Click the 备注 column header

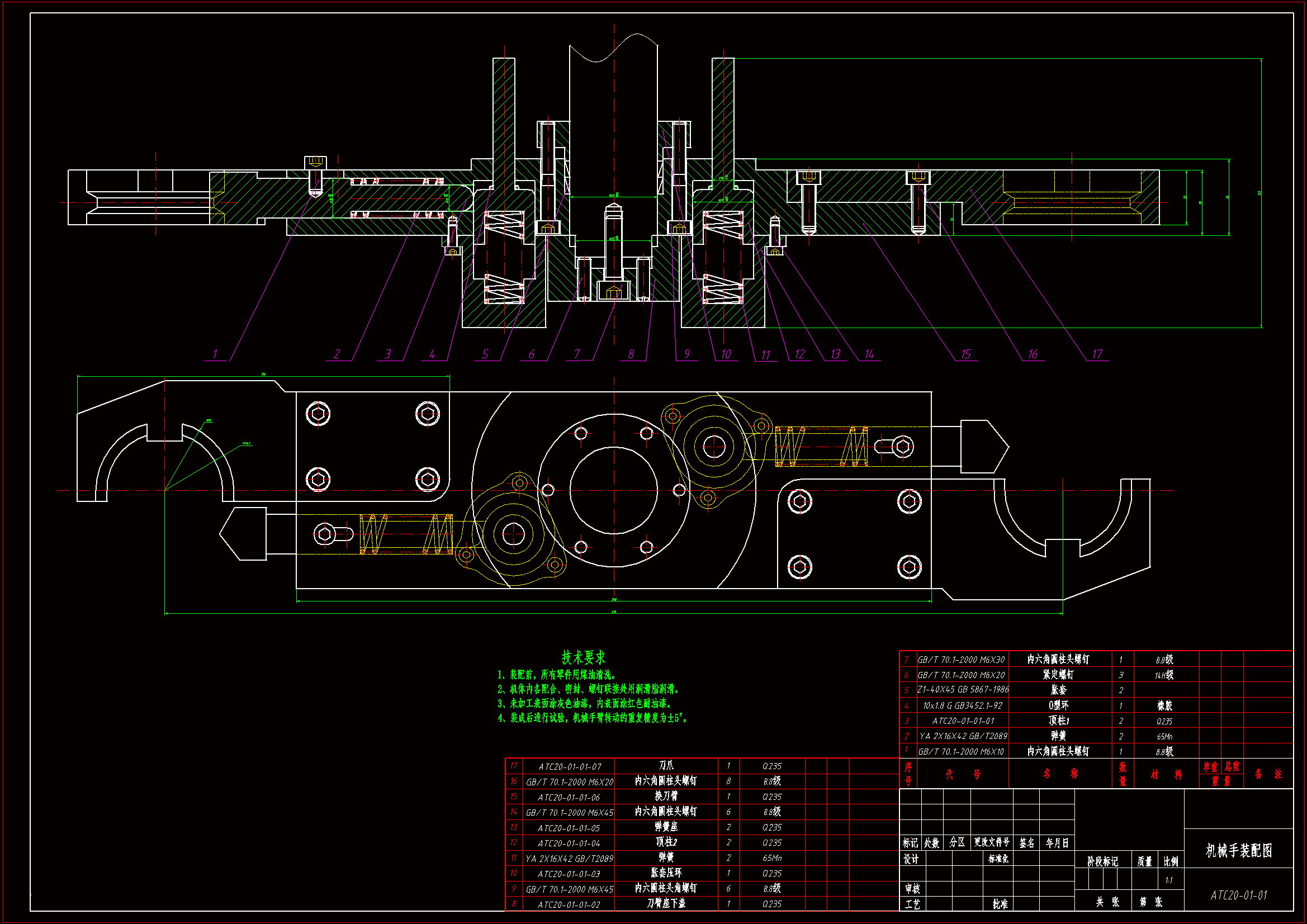point(1268,774)
